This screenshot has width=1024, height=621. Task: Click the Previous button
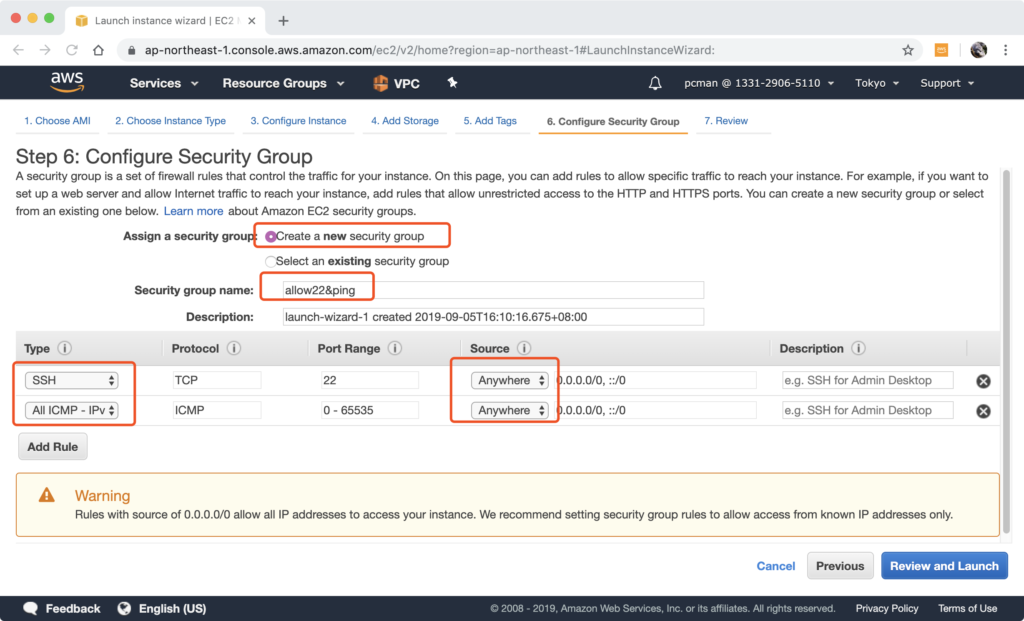[x=840, y=566]
